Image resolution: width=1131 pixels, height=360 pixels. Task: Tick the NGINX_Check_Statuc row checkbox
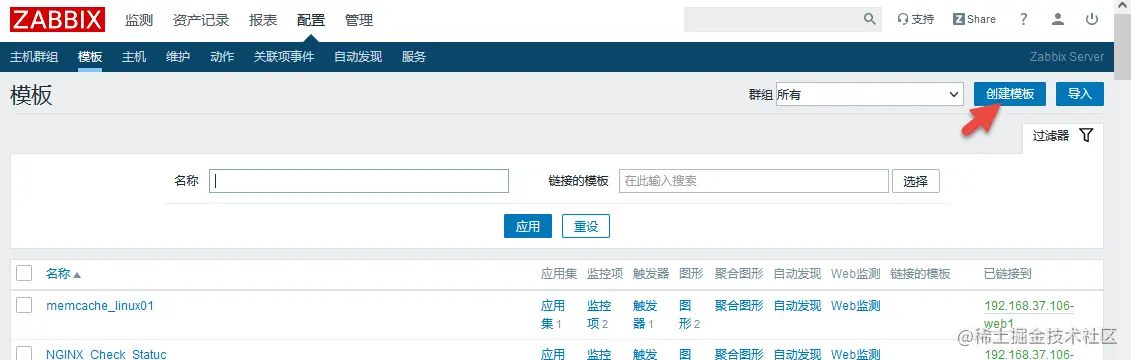tap(25, 354)
